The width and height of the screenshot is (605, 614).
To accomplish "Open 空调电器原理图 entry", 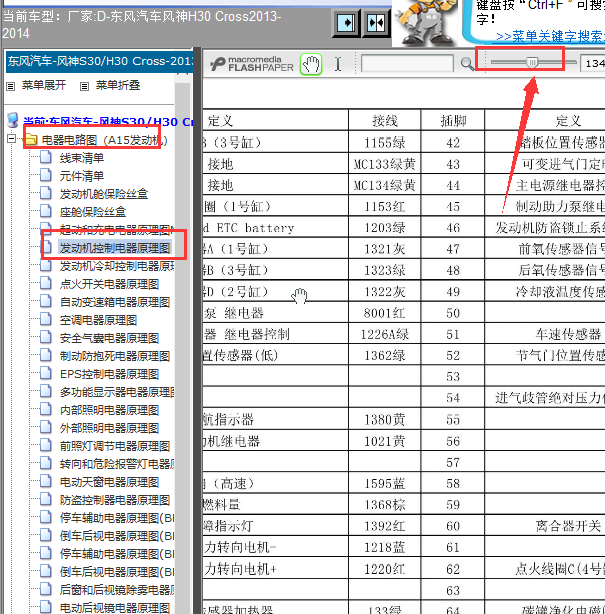I will point(98,320).
